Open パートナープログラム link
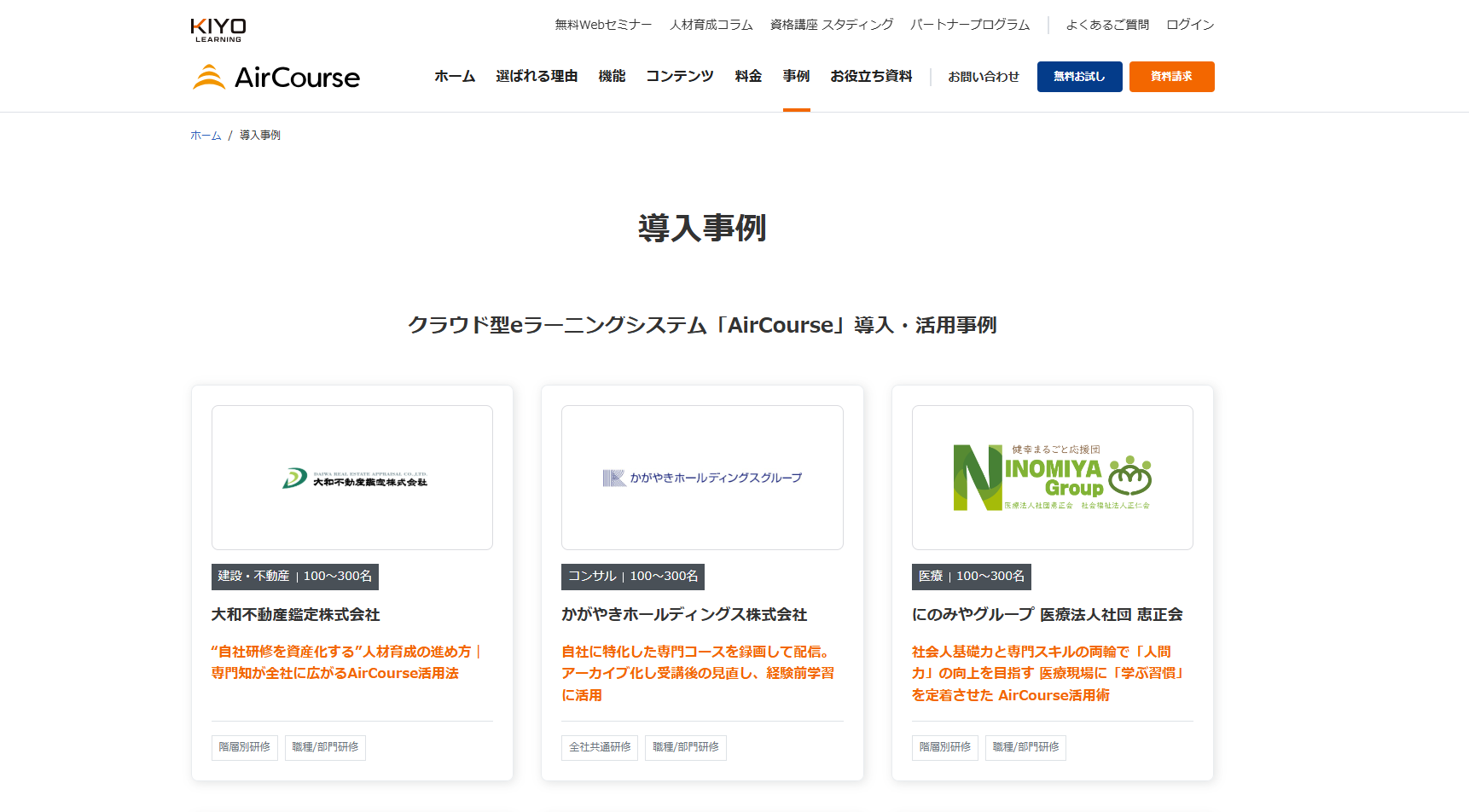 (970, 25)
